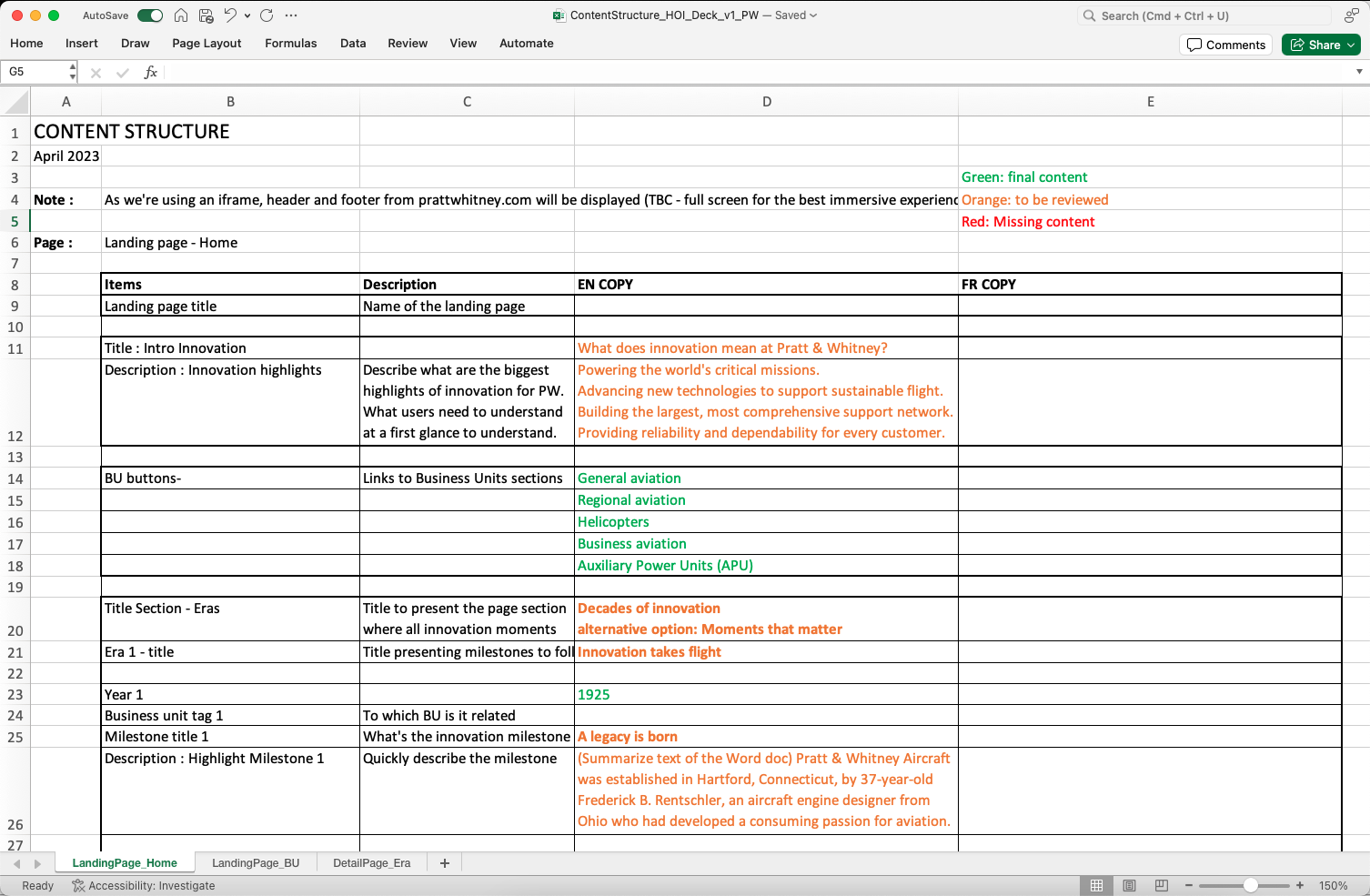Screen dimensions: 1370x896
Task: Switch to the LandingPage_BU sheet tab
Action: click(x=256, y=863)
